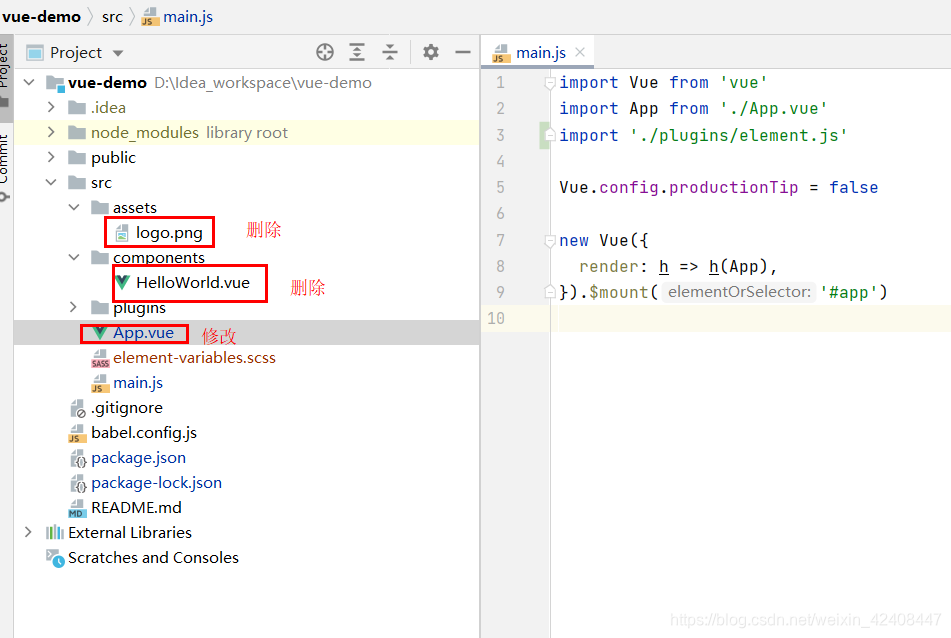Open the Project view dropdown
The height and width of the screenshot is (638, 951).
tap(118, 53)
